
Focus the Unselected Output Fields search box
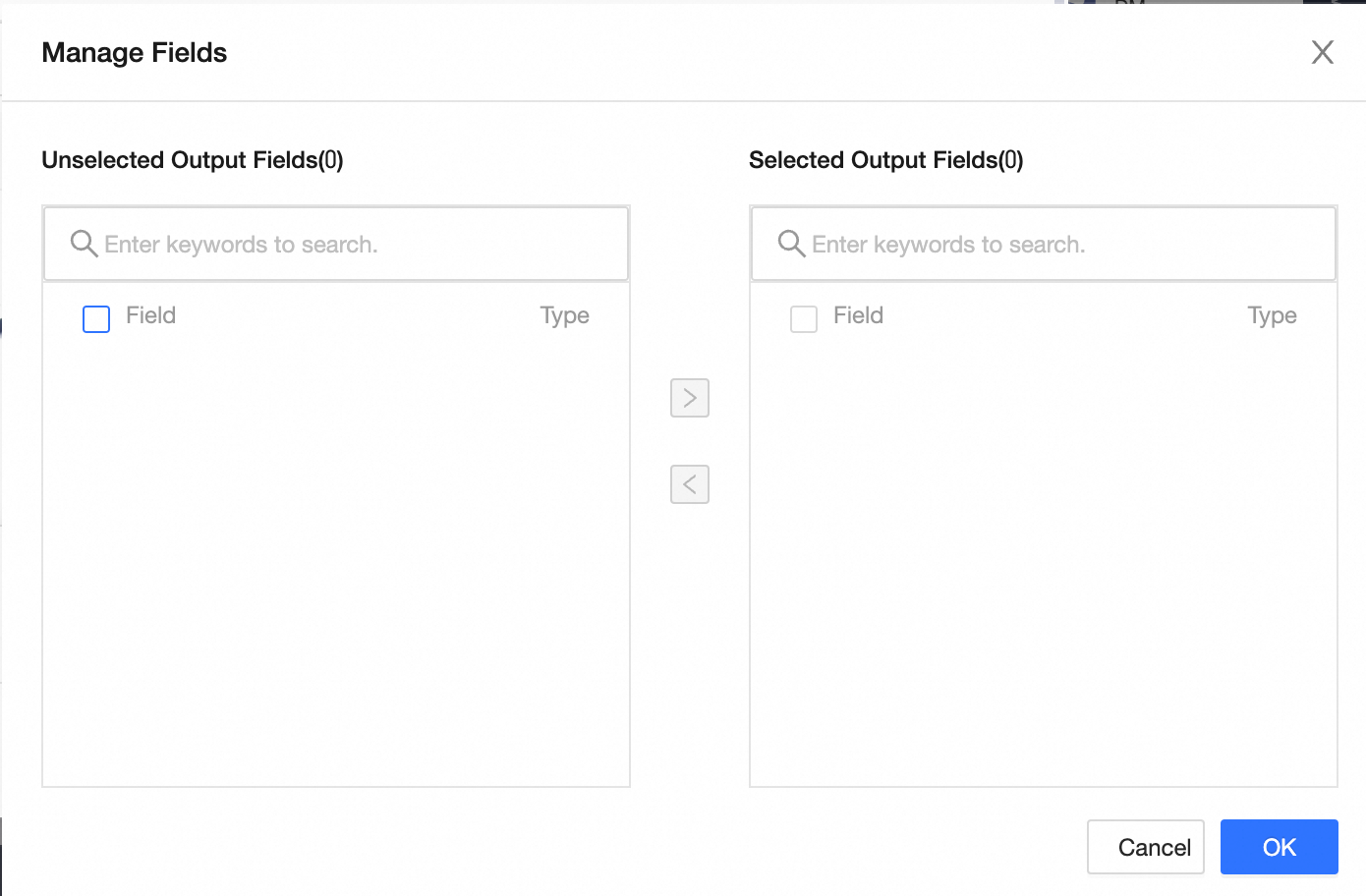(354, 245)
